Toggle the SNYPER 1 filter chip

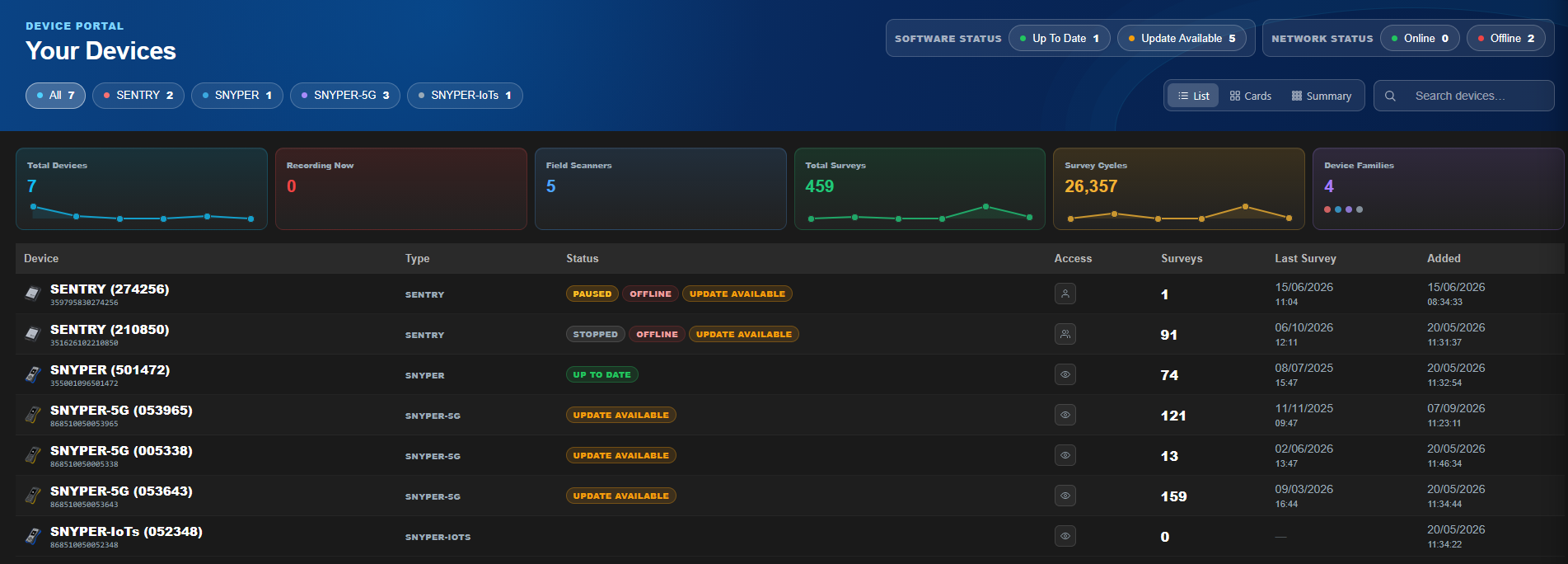237,96
